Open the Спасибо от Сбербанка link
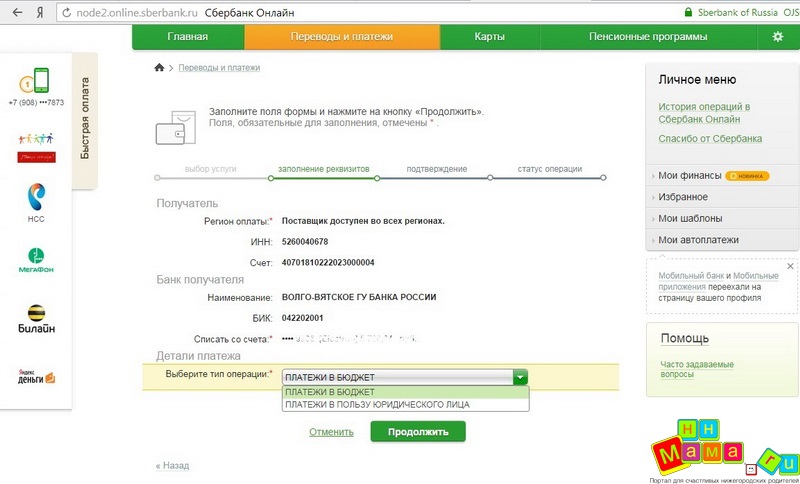The image size is (800, 484). tap(710, 139)
